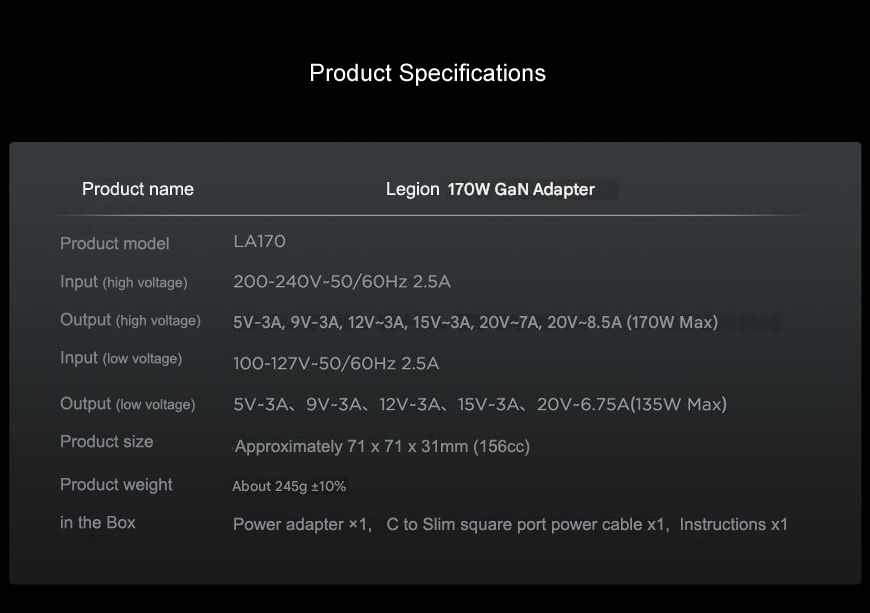Click the About 245g ±10% value
Image resolution: width=870 pixels, height=613 pixels.
point(289,487)
